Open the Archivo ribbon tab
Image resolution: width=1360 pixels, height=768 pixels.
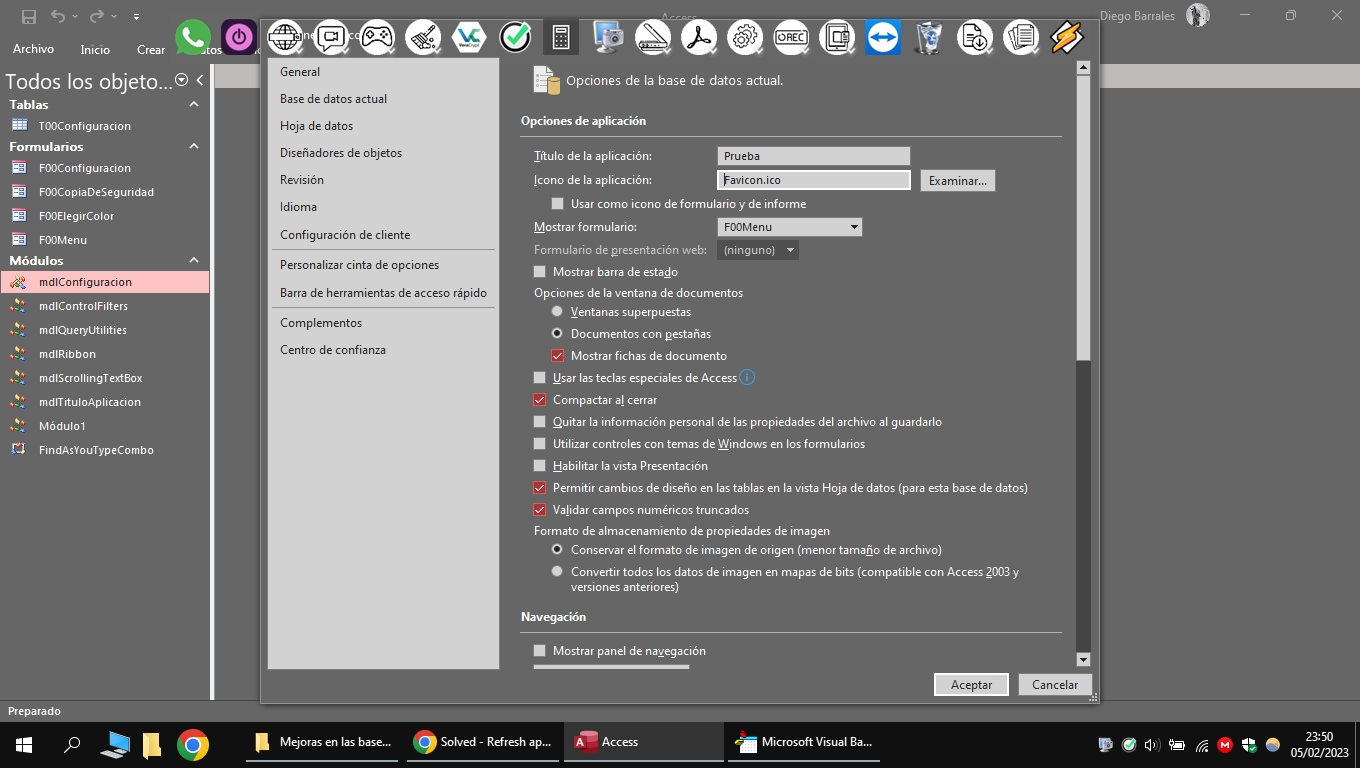coord(33,49)
